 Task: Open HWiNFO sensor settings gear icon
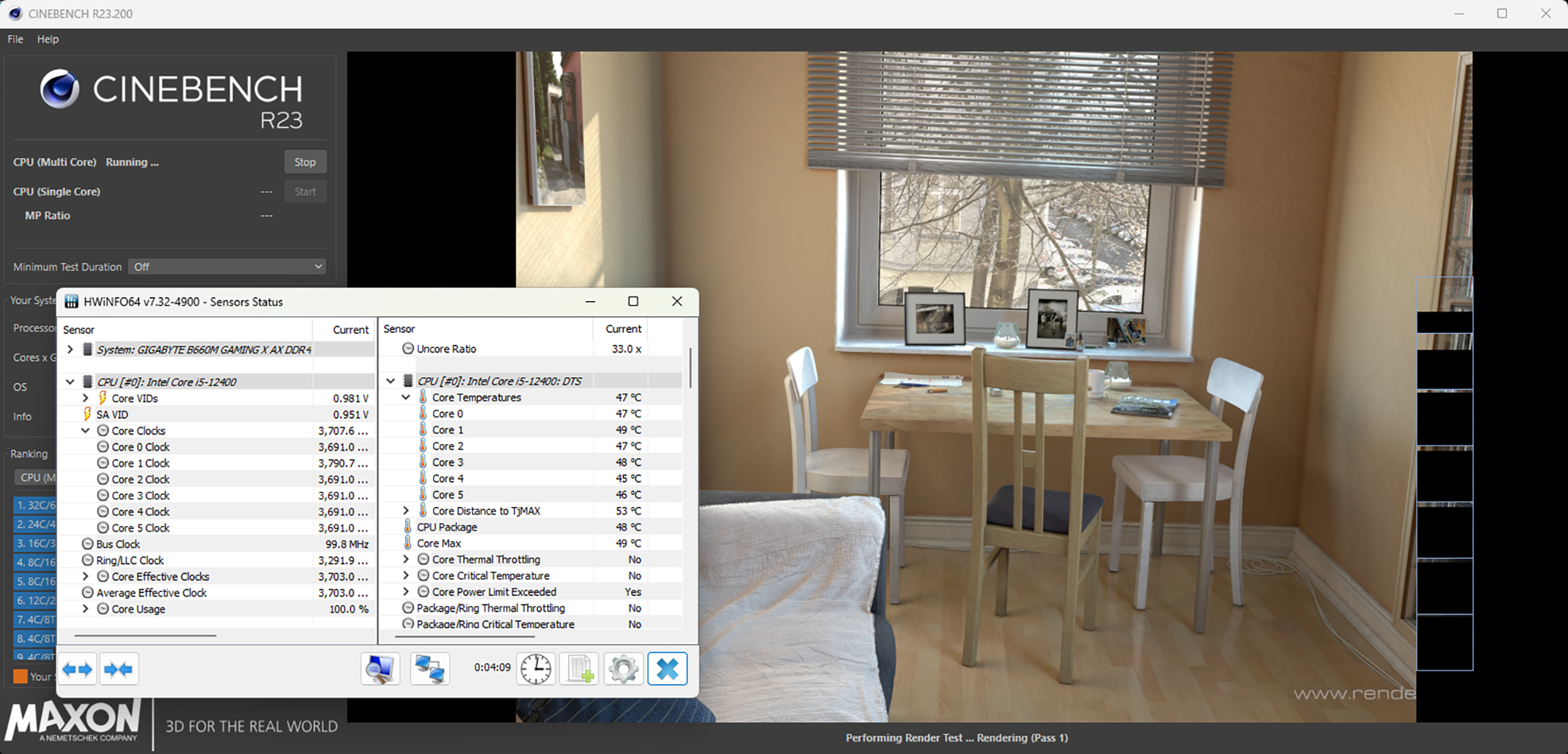623,669
